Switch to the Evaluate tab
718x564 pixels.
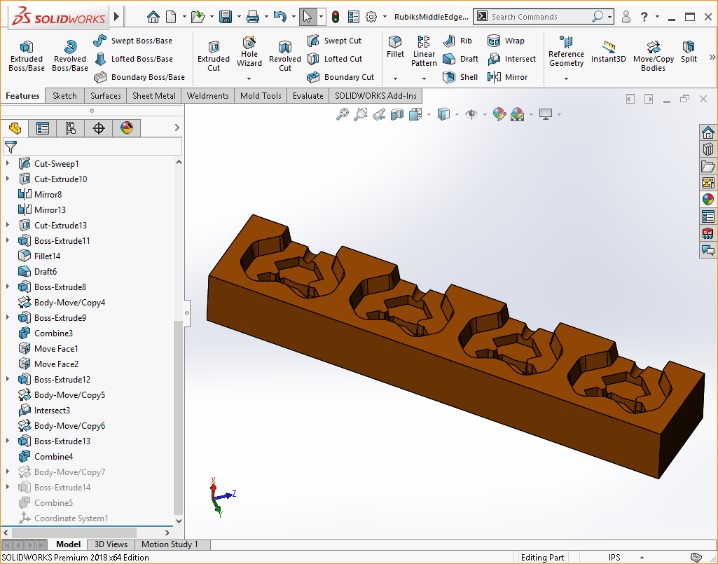[x=308, y=96]
